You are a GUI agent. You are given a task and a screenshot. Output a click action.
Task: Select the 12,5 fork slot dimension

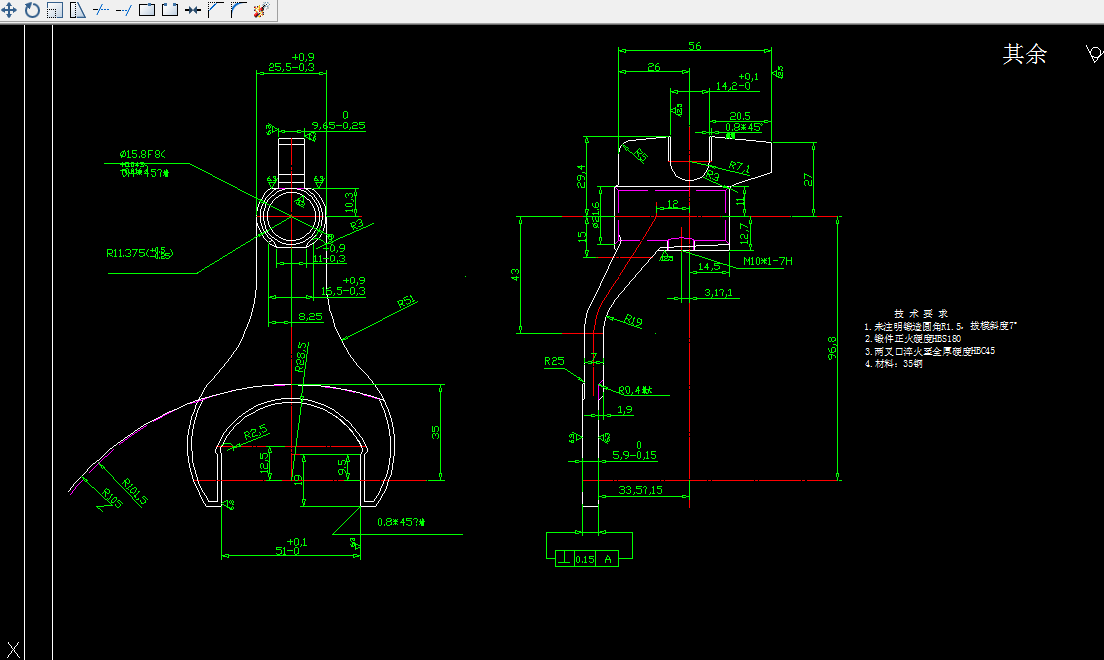tap(264, 462)
